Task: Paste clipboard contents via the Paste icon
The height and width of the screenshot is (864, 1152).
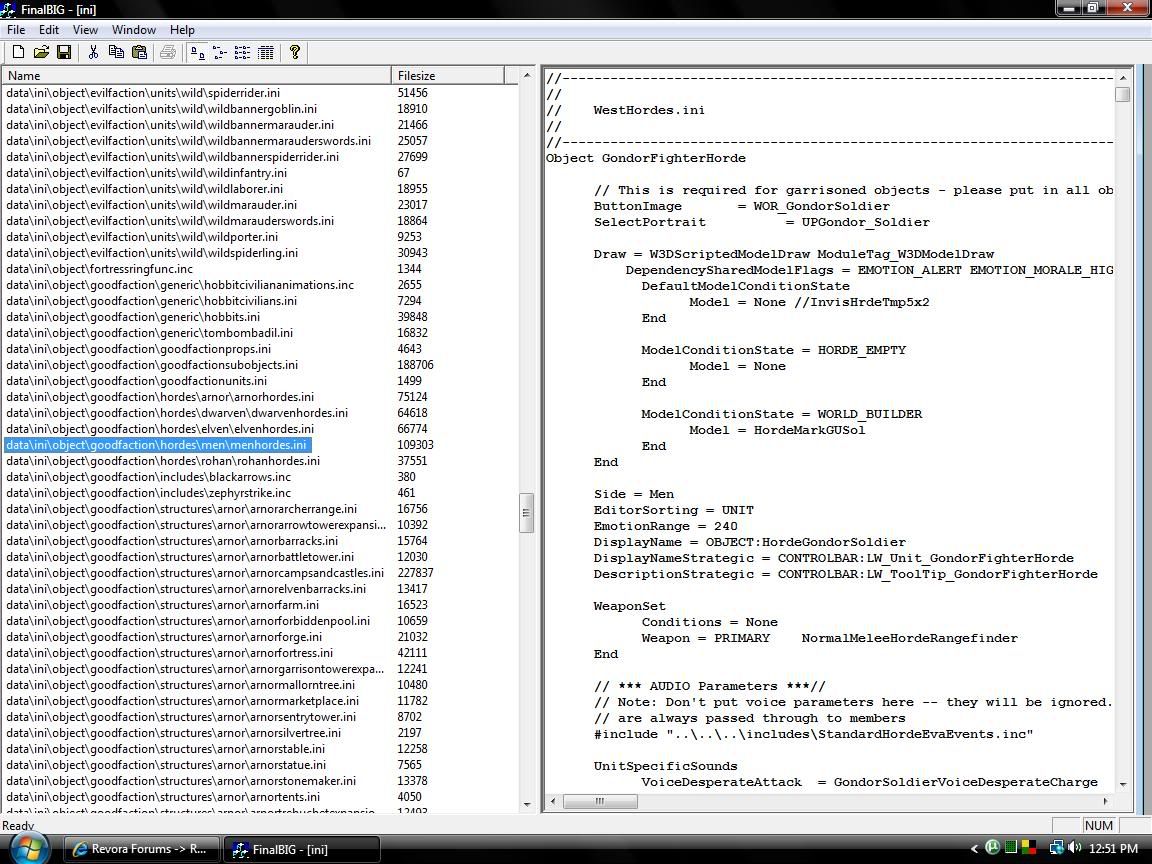Action: click(139, 52)
